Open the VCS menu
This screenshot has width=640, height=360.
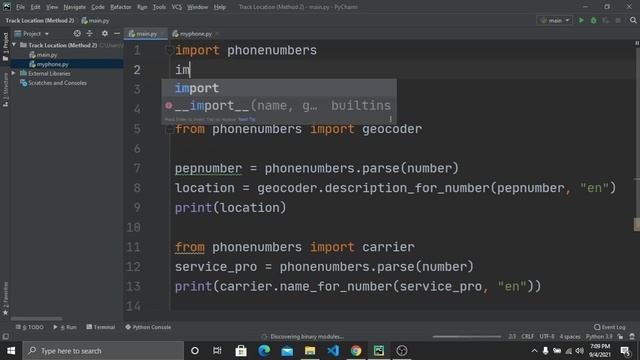tap(177, 7)
